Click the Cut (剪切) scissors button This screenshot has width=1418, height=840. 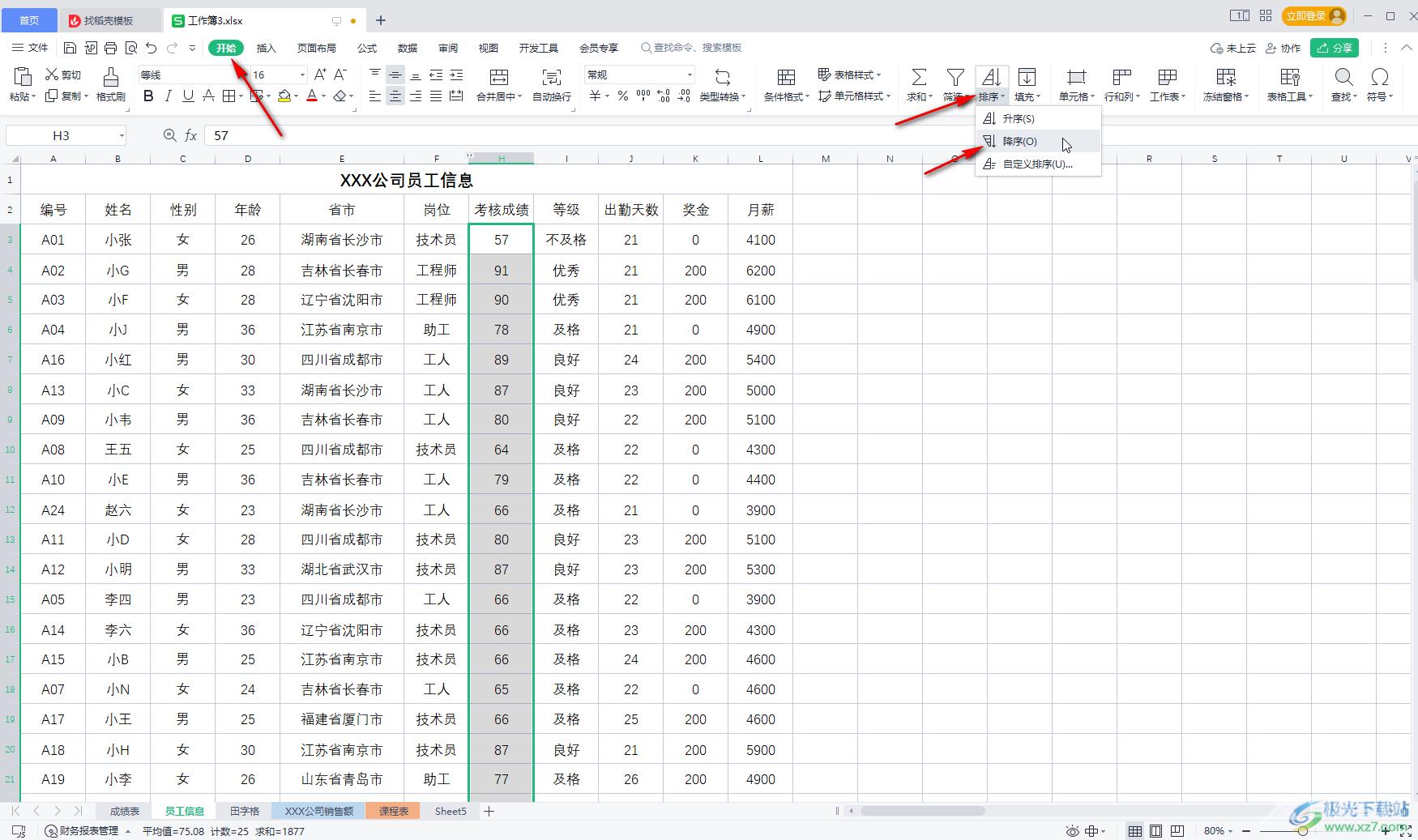tap(63, 75)
